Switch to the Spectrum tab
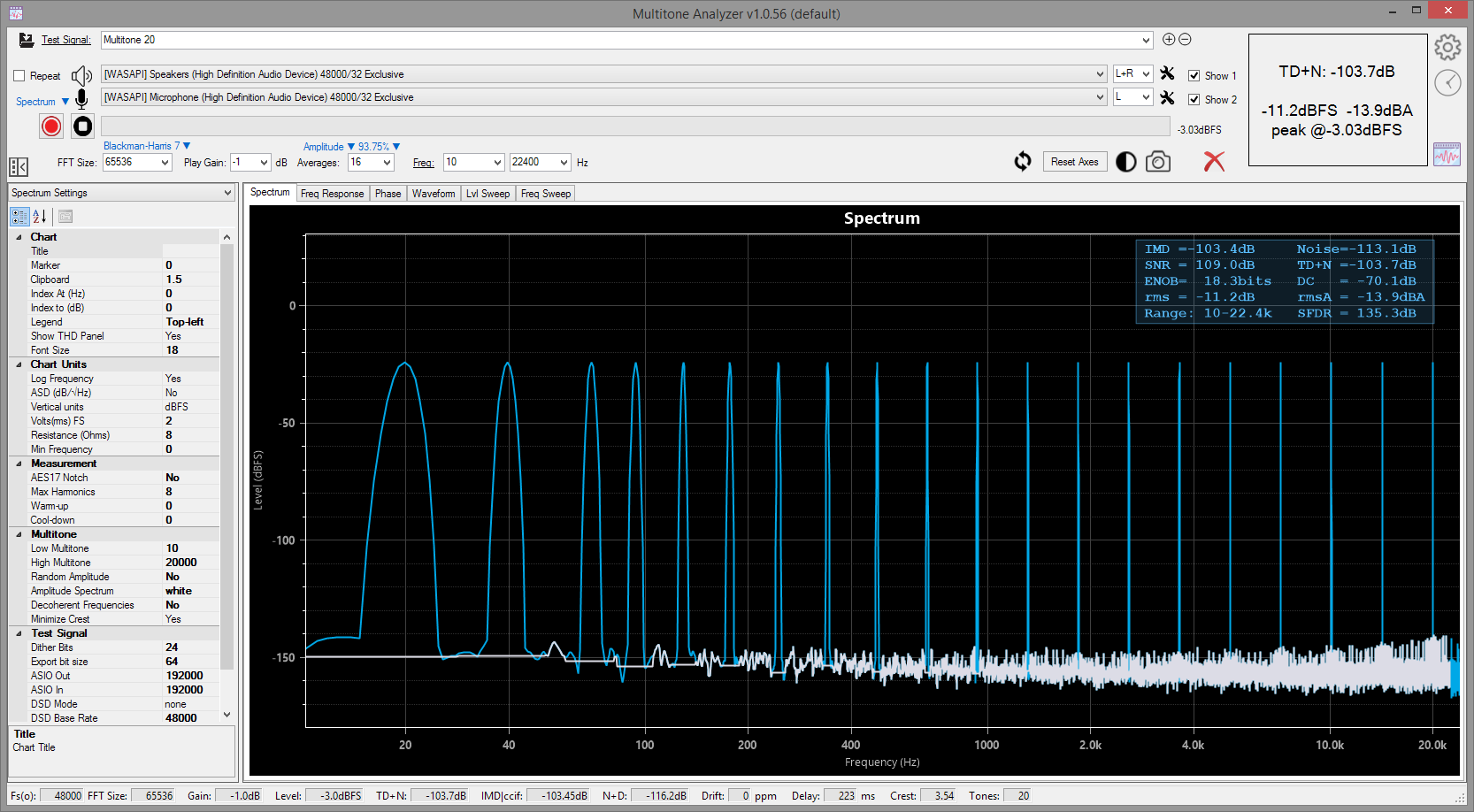Screen dimensions: 1474x812 pyautogui.click(x=270, y=193)
